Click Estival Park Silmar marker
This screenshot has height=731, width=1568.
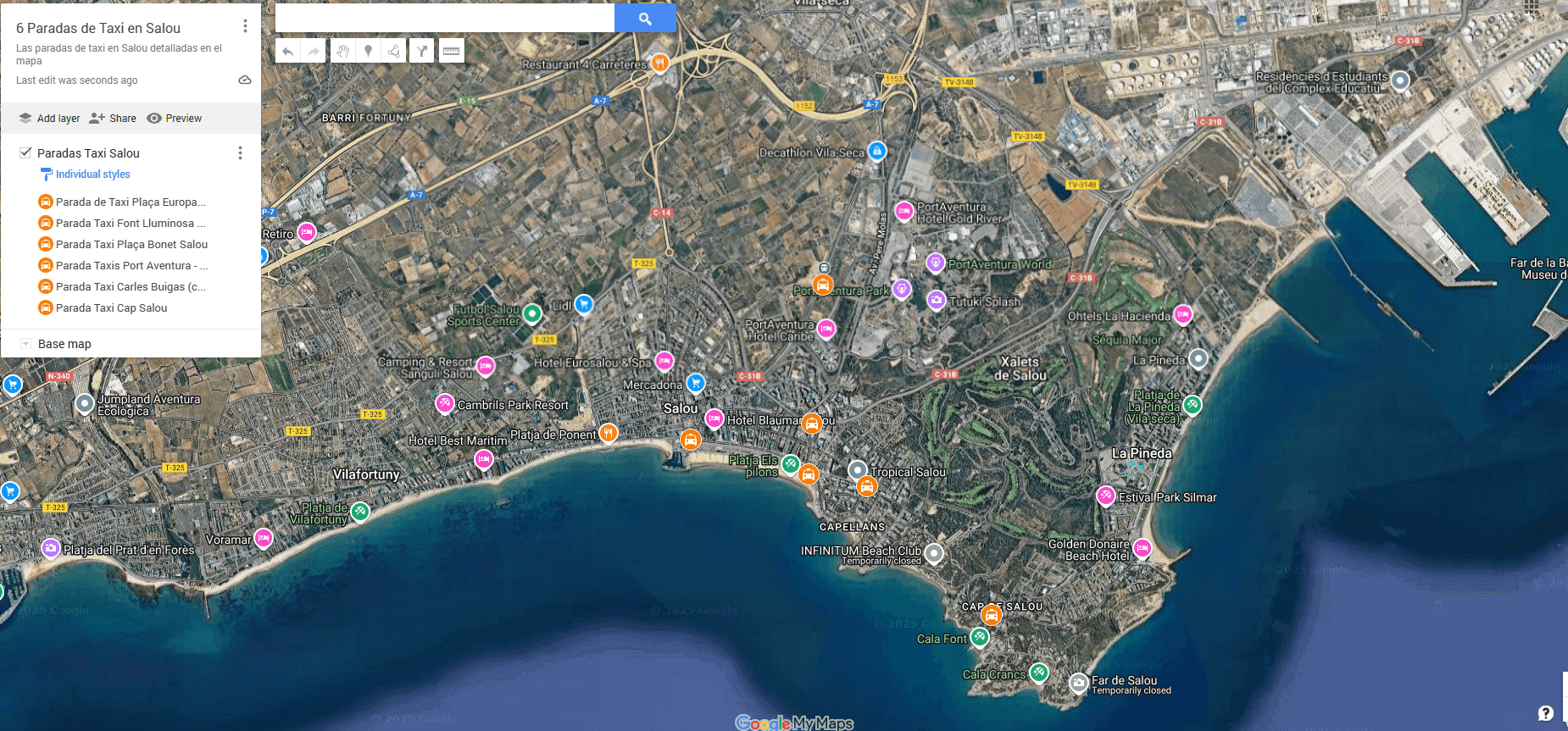coord(1106,496)
